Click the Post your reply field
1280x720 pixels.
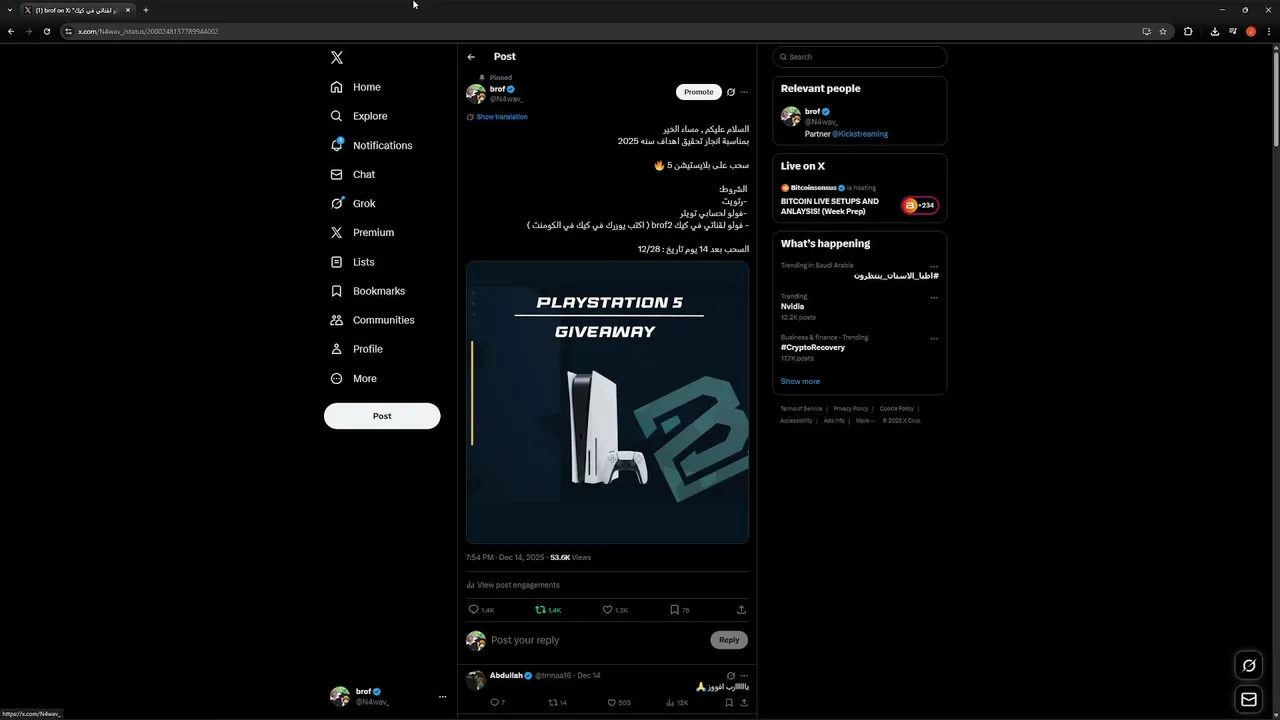tap(598, 640)
